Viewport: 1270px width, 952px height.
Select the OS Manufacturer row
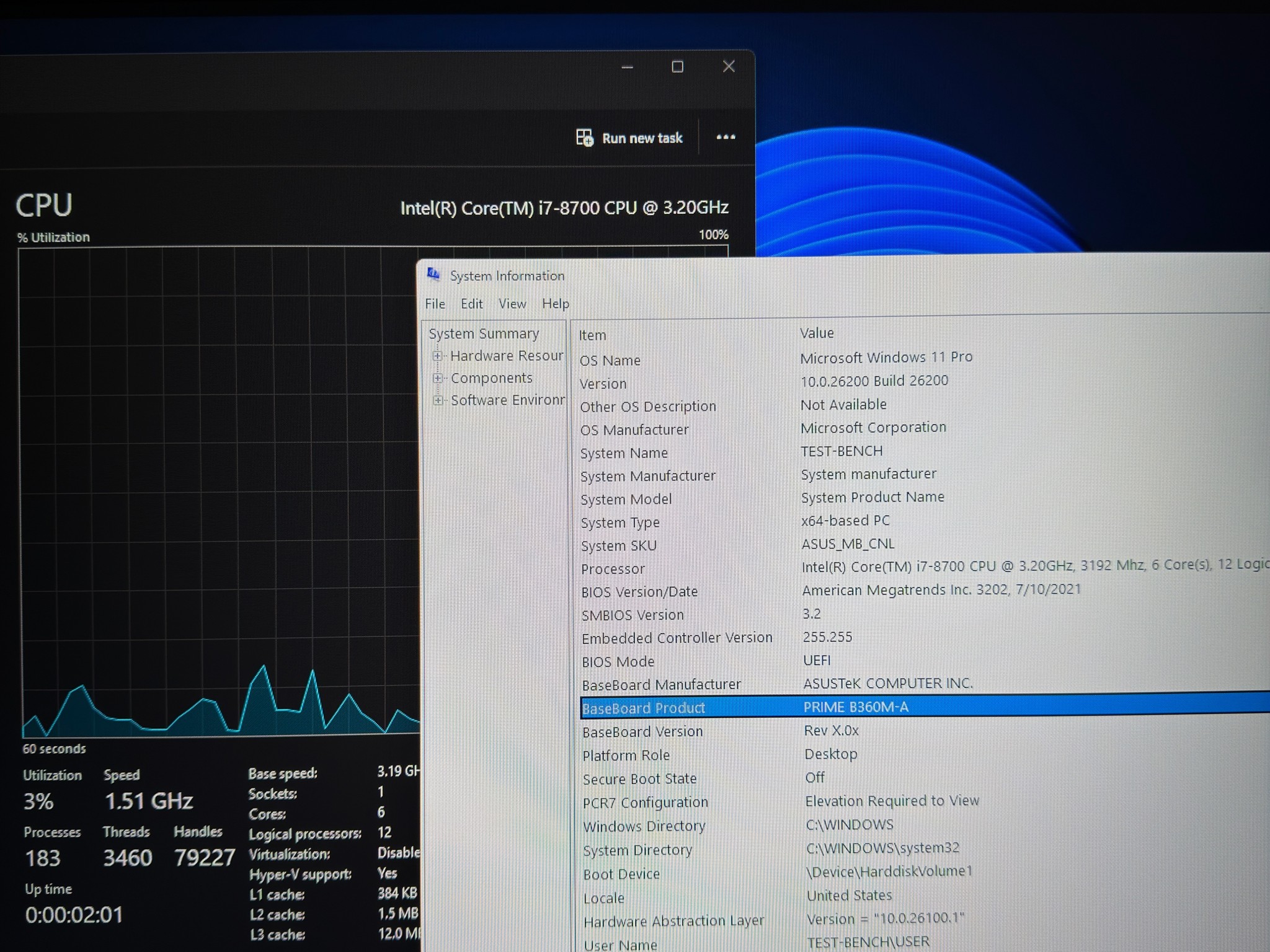click(924, 428)
